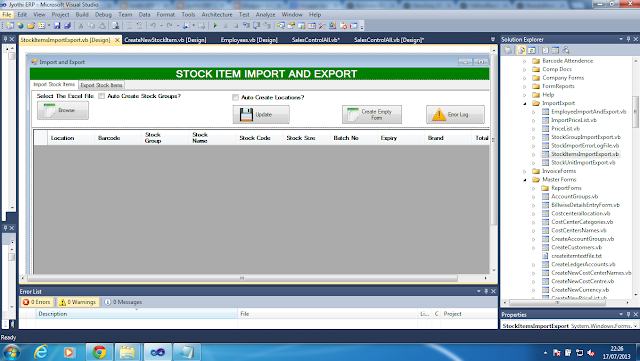640x361 pixels.
Task: Expand the Barcode Attendence folder
Action: point(525,61)
